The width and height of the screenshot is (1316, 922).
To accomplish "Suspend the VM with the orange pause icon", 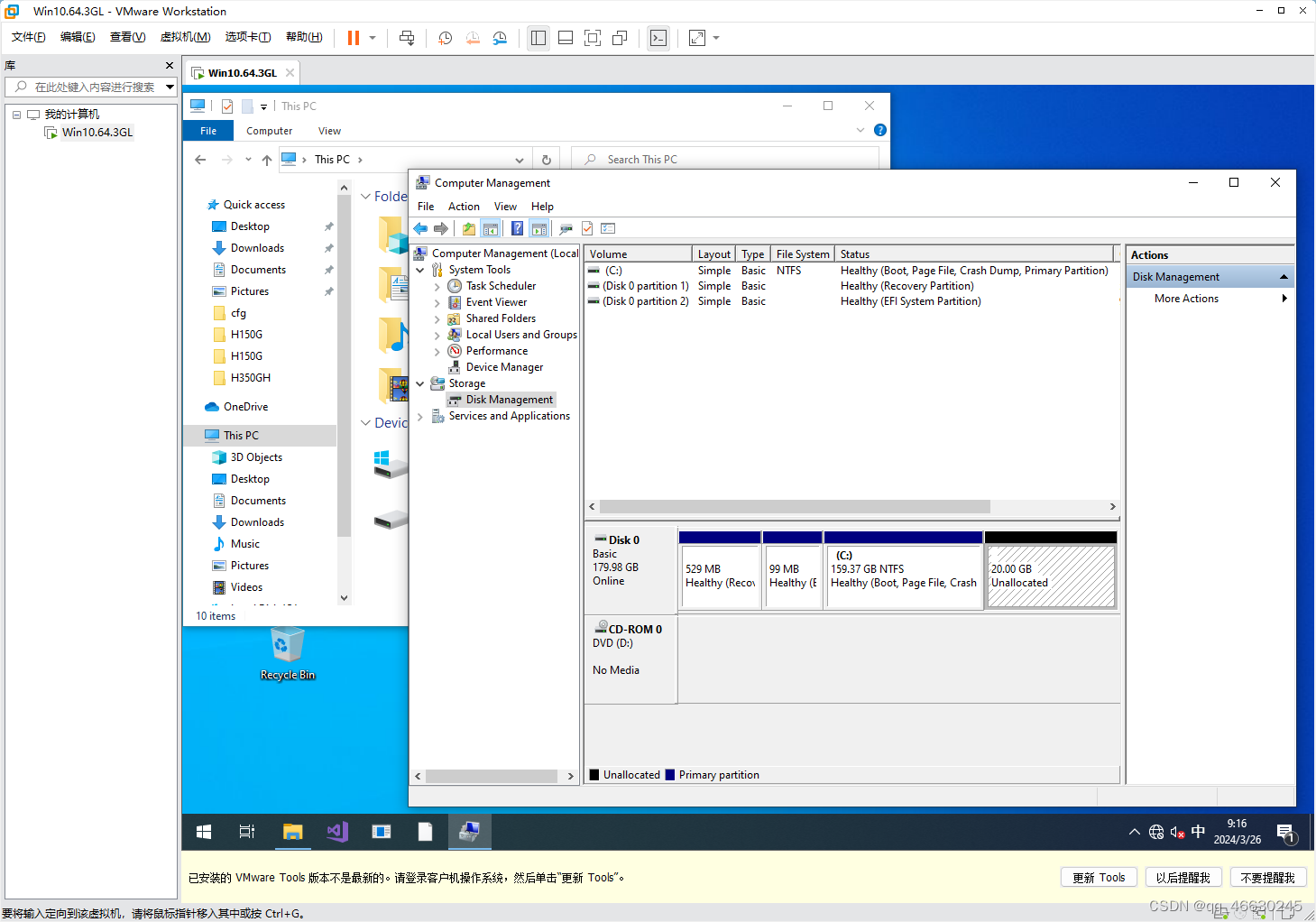I will click(354, 38).
